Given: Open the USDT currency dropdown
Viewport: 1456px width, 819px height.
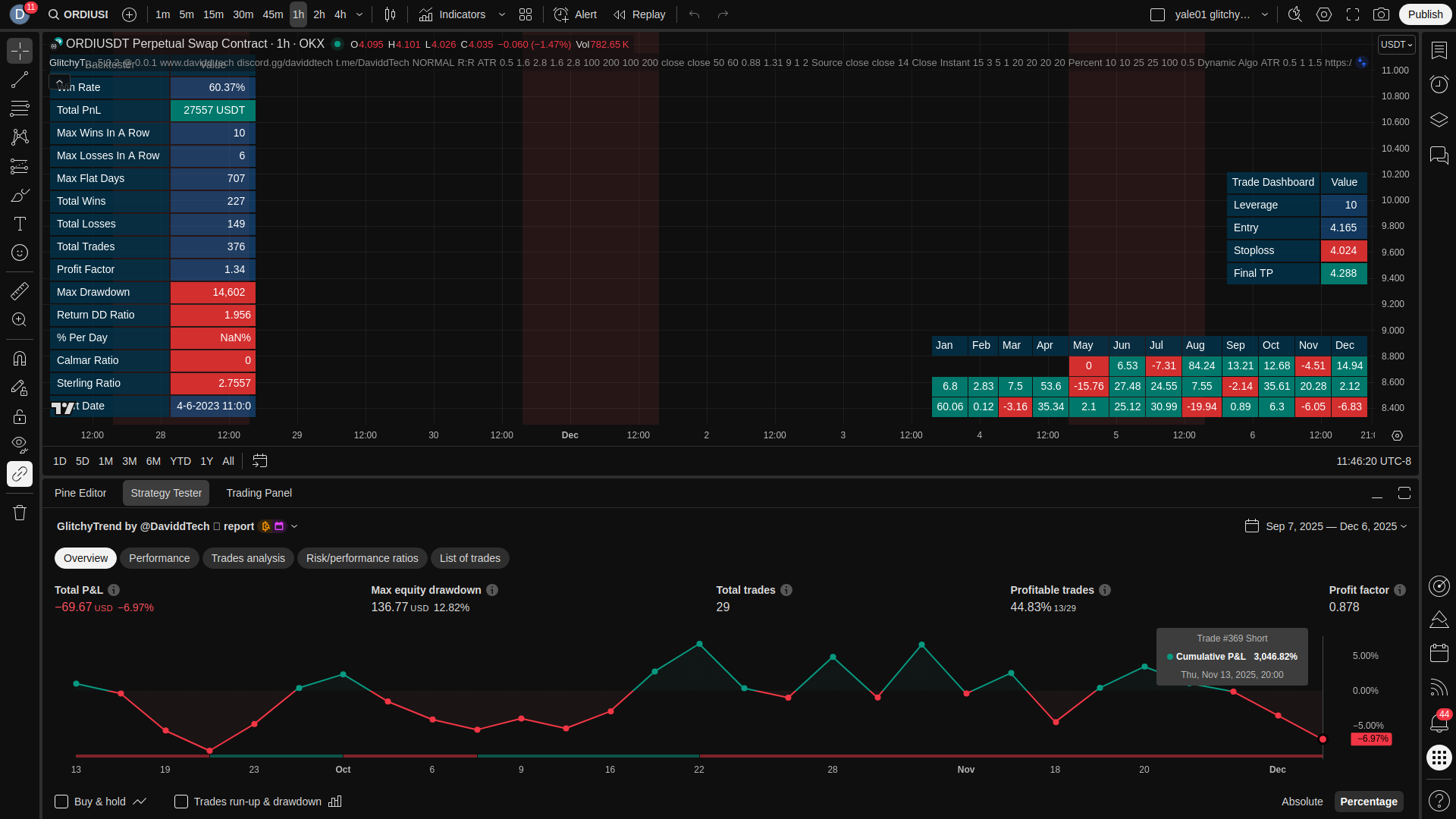Looking at the screenshot, I should pyautogui.click(x=1396, y=45).
